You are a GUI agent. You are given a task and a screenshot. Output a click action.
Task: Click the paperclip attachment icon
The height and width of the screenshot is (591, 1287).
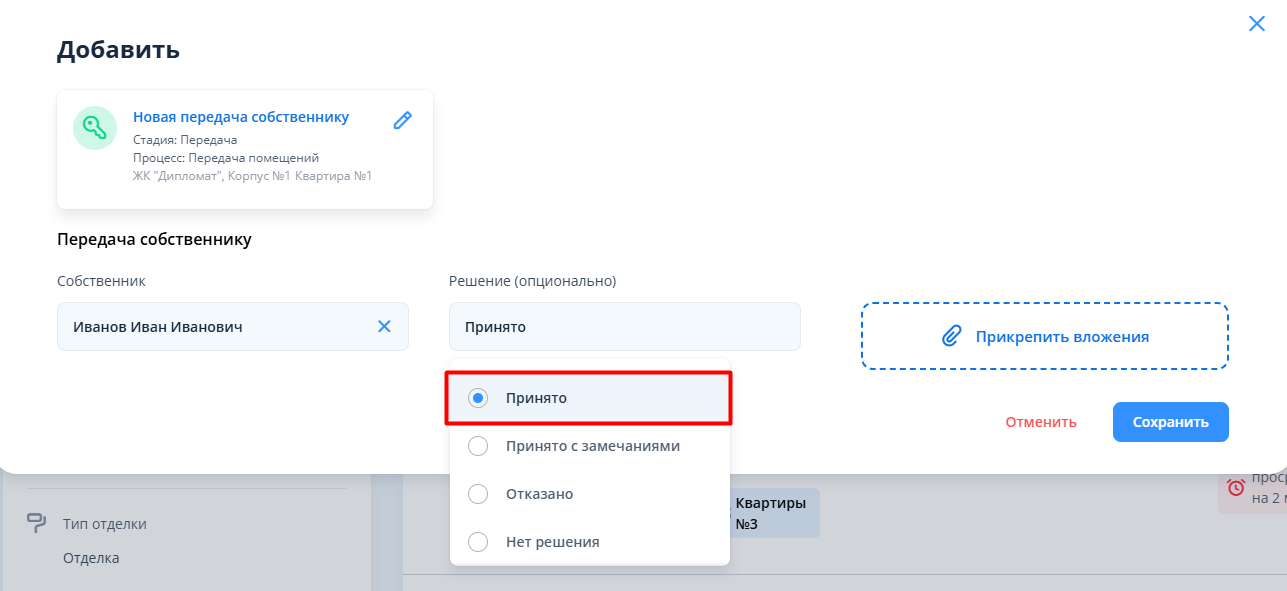(x=951, y=337)
